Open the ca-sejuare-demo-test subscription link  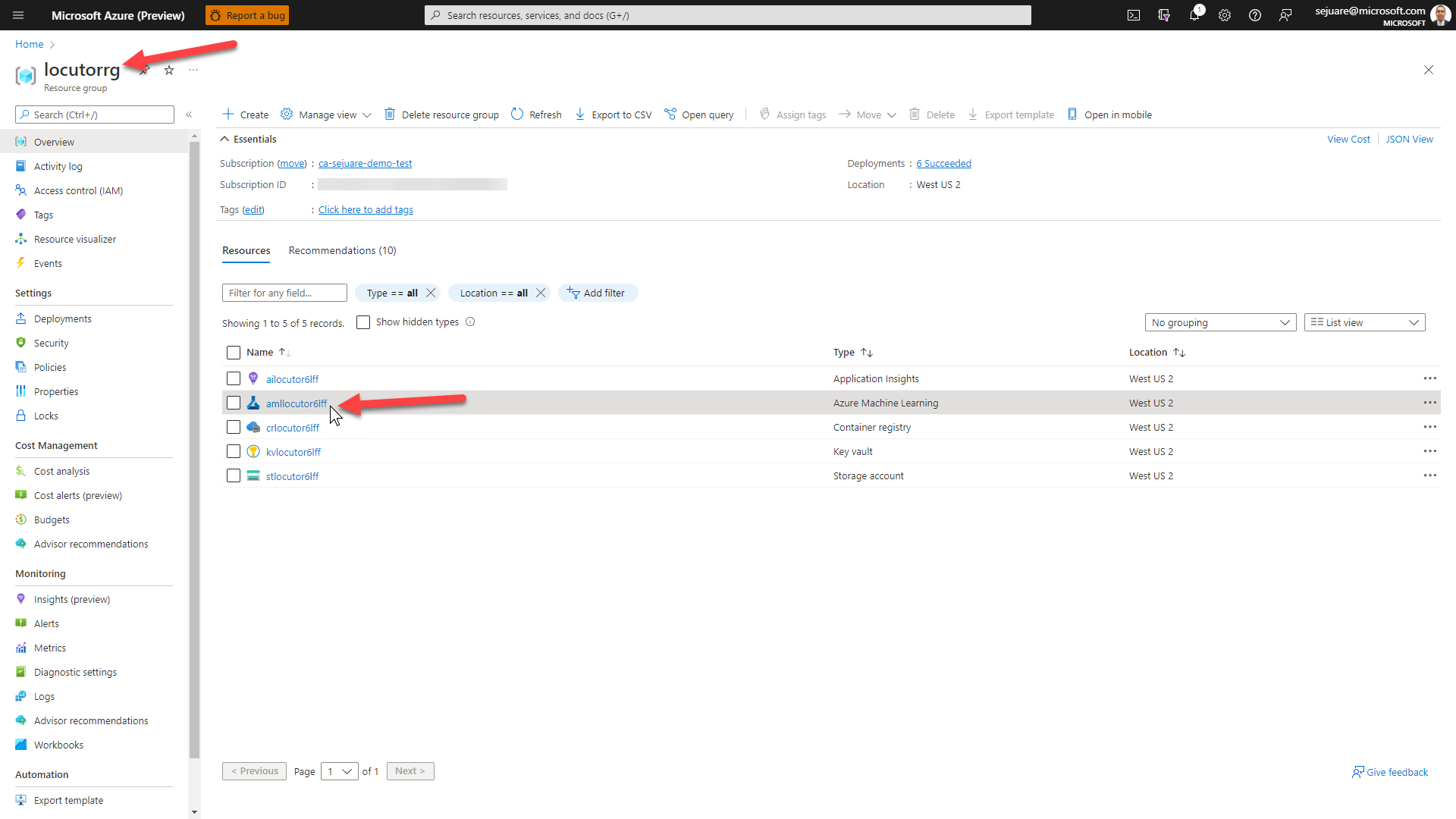[365, 163]
